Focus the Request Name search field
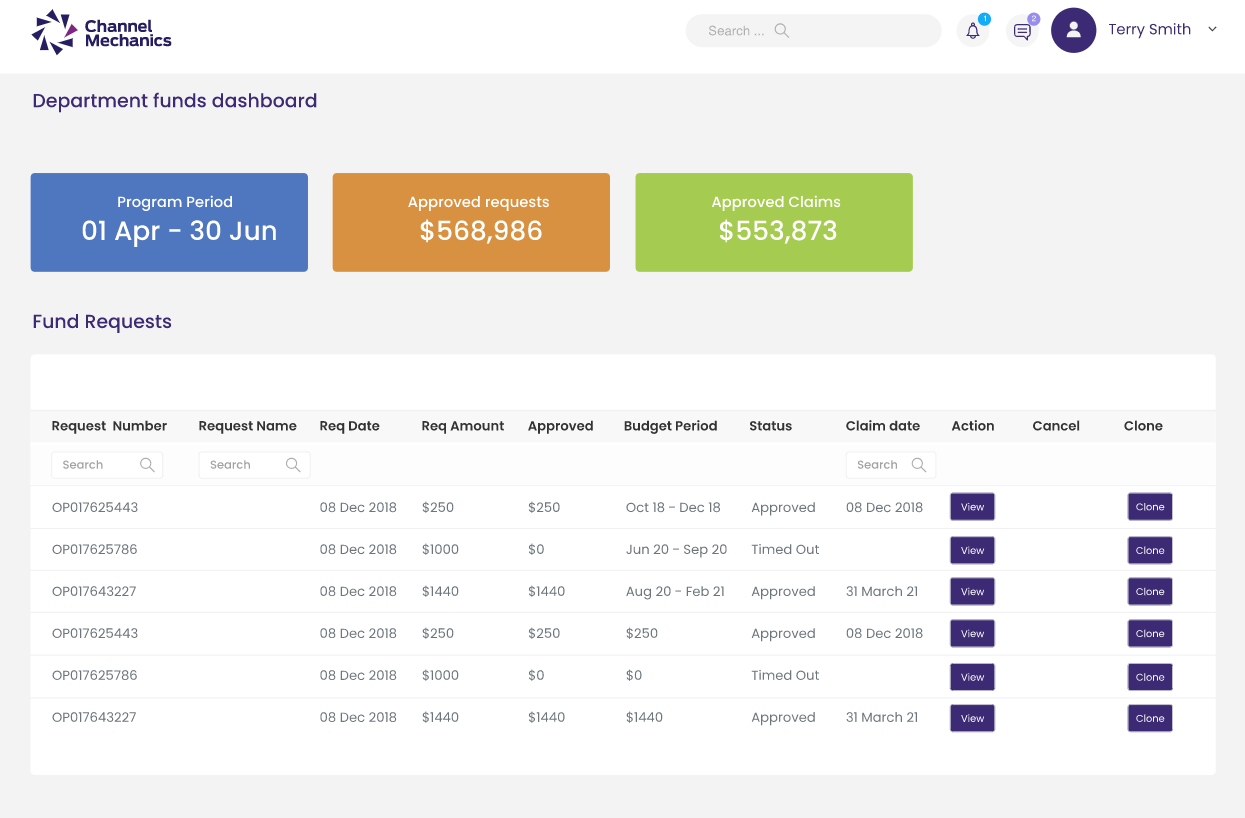This screenshot has height=818, width=1245. (x=240, y=465)
